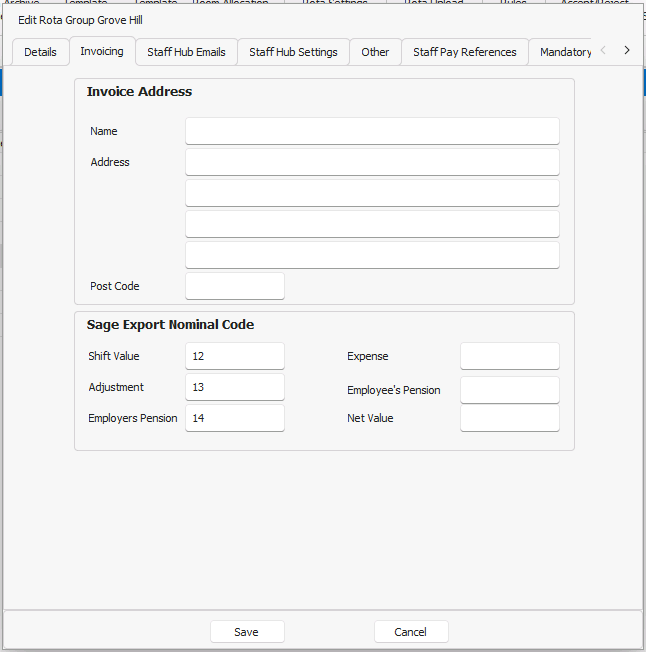Click the last Address line field
The image size is (646, 652).
tap(372, 255)
